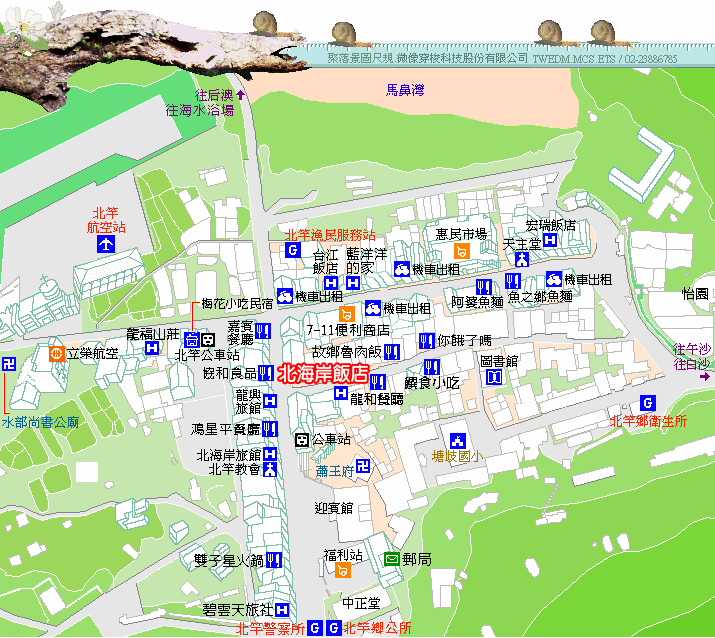This screenshot has width=715, height=638.
Task: Click restaurant icon beside 鴻星平價屋
Action: click(270, 429)
